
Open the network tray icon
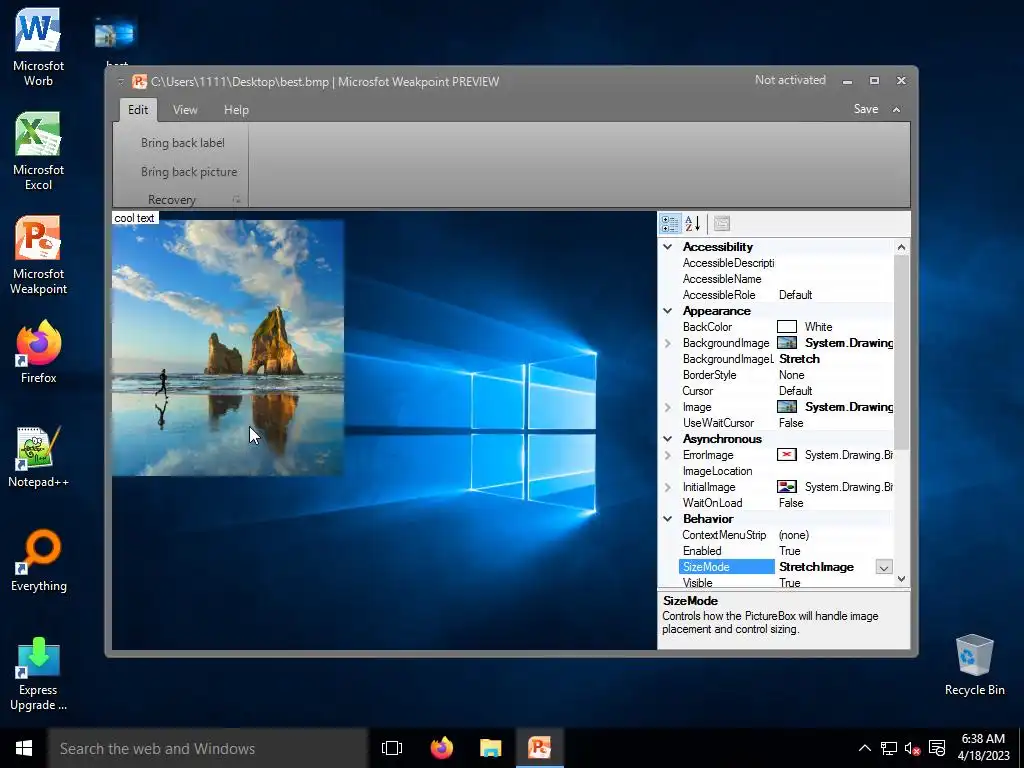coord(889,748)
